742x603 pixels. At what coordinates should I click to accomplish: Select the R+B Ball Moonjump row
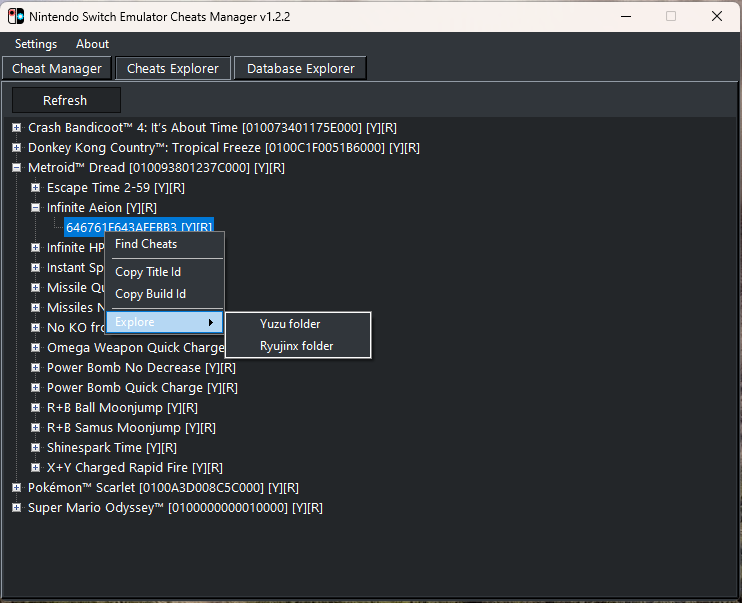[122, 408]
